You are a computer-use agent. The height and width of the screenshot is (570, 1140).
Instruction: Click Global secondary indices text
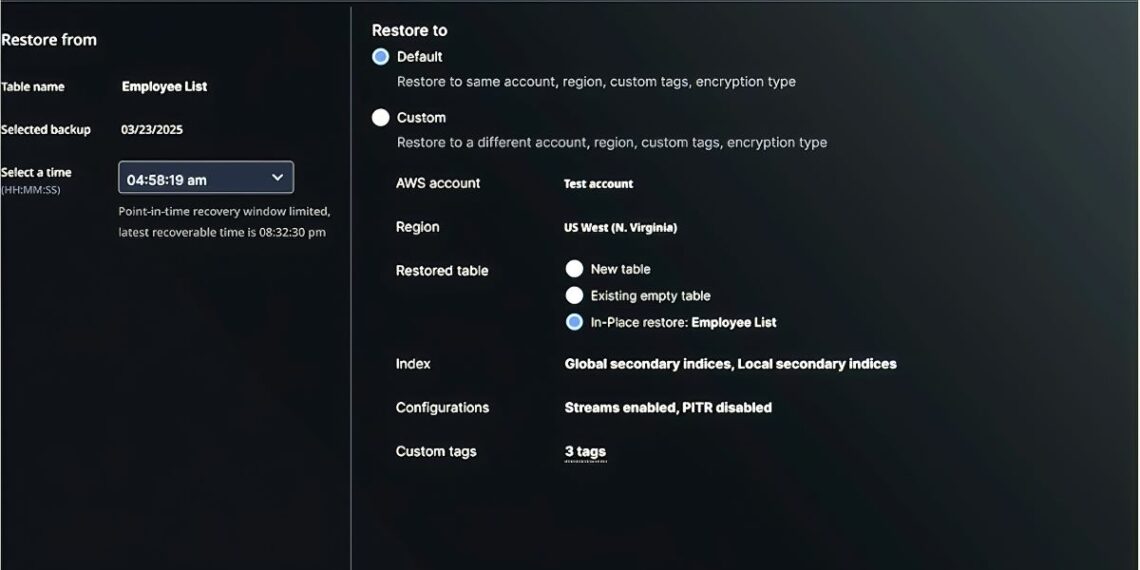[647, 364]
